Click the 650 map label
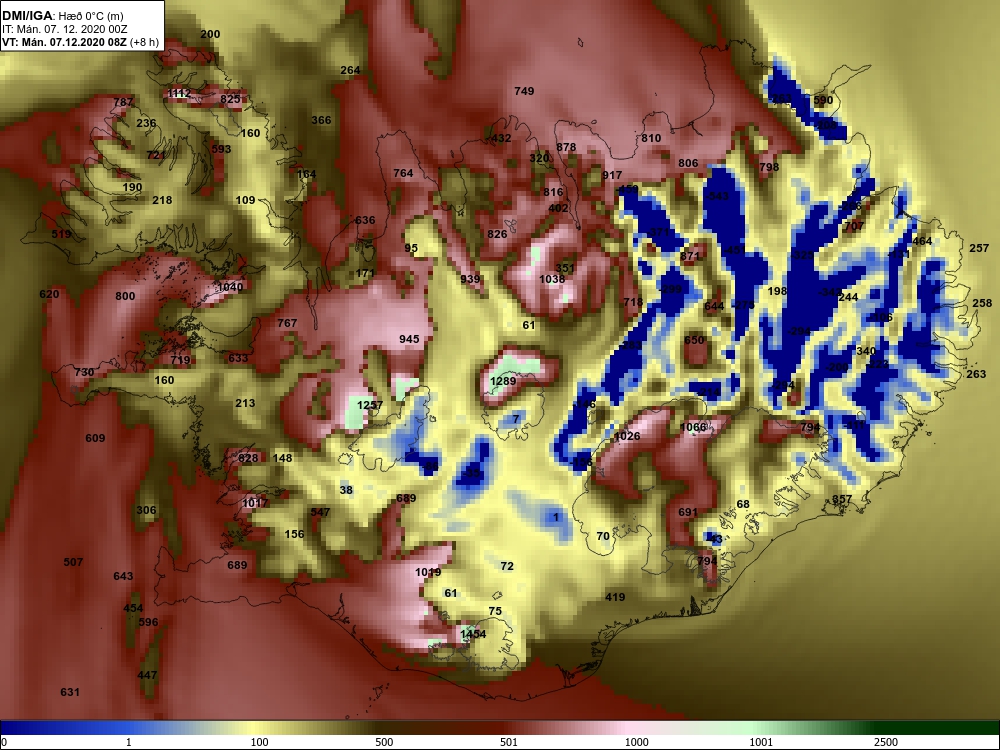1000x750 pixels. pos(695,340)
